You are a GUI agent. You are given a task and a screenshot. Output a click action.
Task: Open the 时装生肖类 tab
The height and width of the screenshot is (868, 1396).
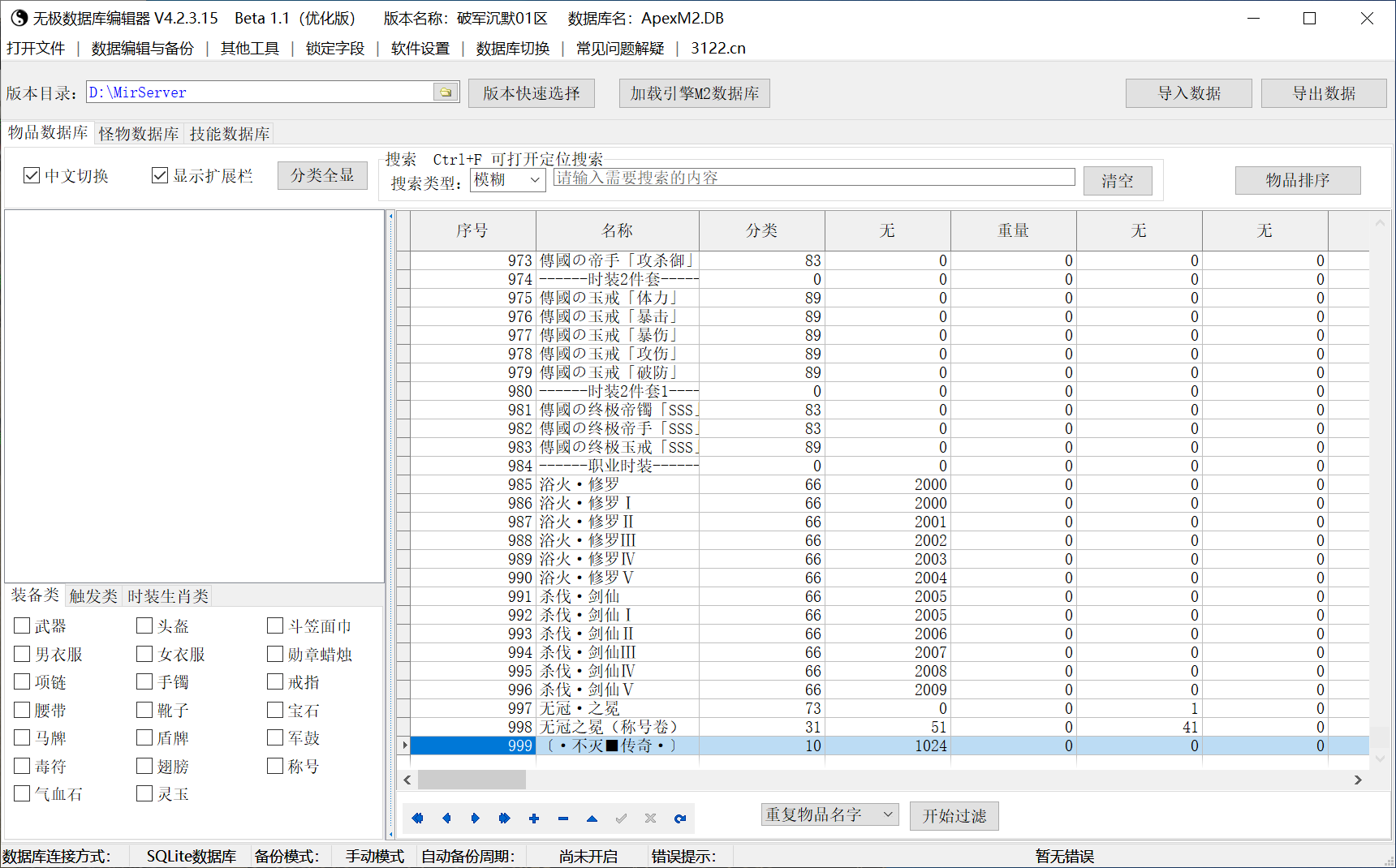tap(168, 596)
